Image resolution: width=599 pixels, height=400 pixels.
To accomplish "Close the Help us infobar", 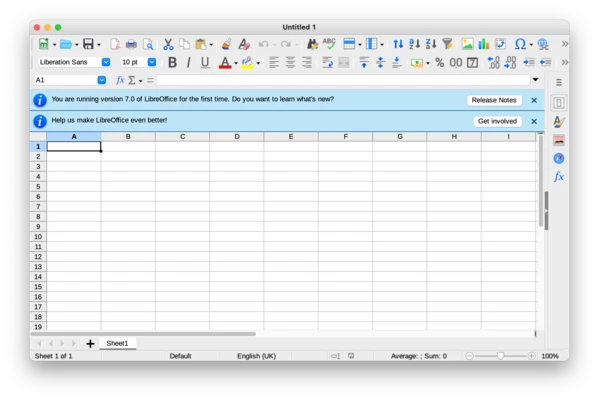I will 534,121.
